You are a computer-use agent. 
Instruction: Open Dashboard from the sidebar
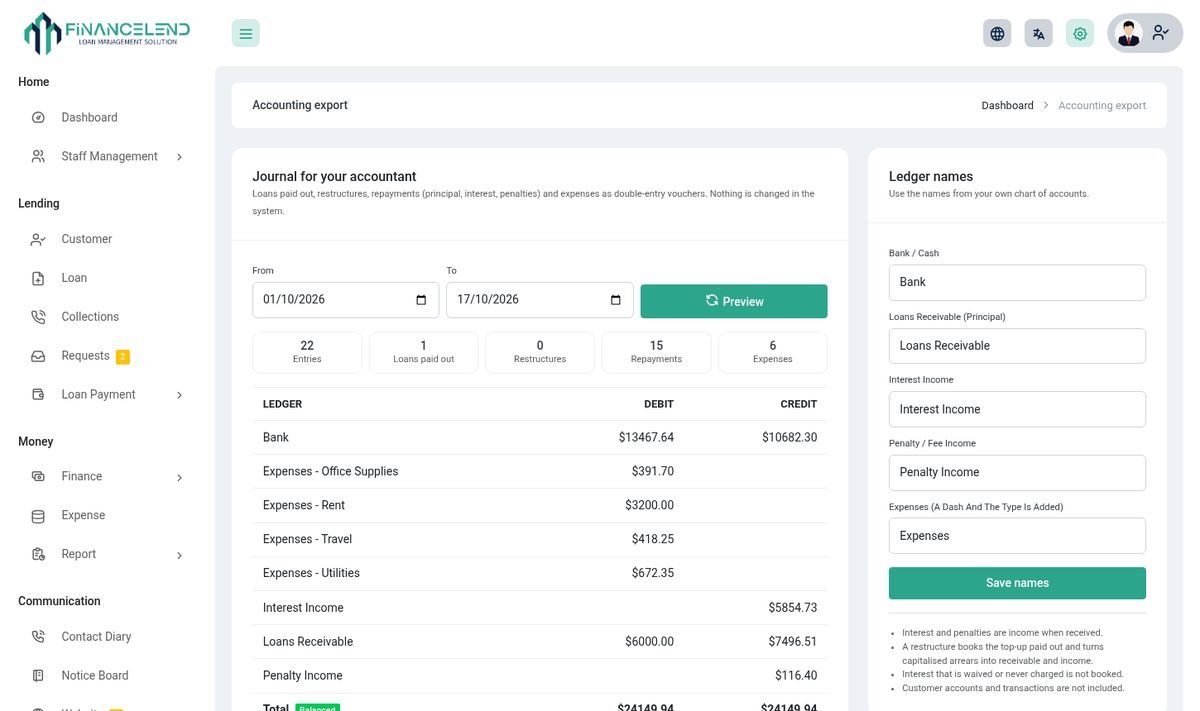[89, 117]
